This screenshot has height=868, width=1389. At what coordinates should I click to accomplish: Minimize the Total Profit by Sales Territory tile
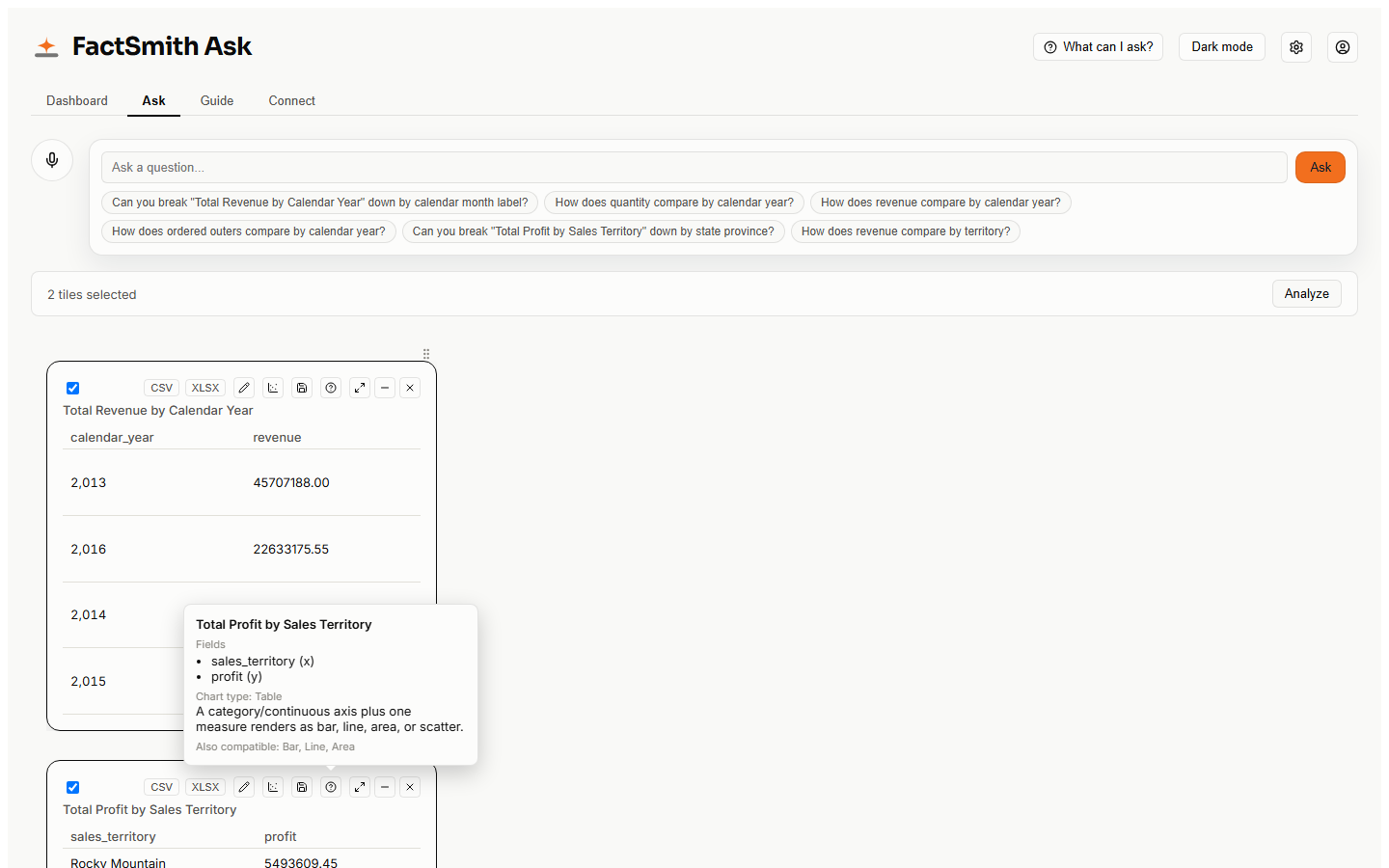(385, 787)
